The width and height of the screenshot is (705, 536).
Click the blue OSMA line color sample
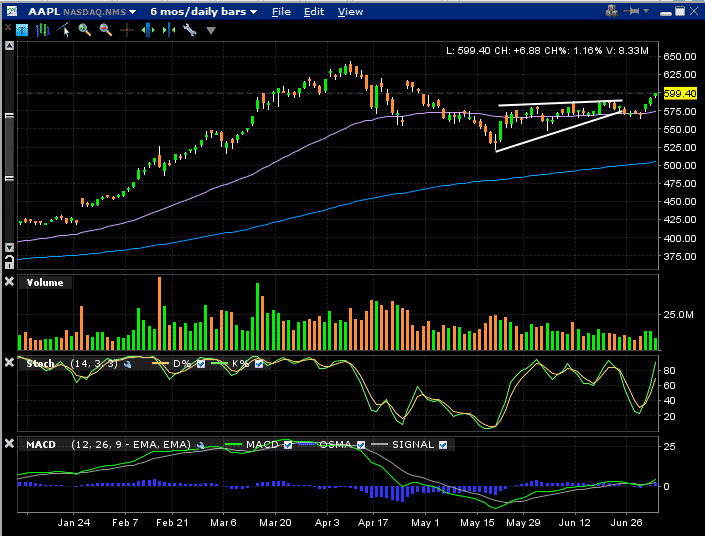tap(307, 444)
